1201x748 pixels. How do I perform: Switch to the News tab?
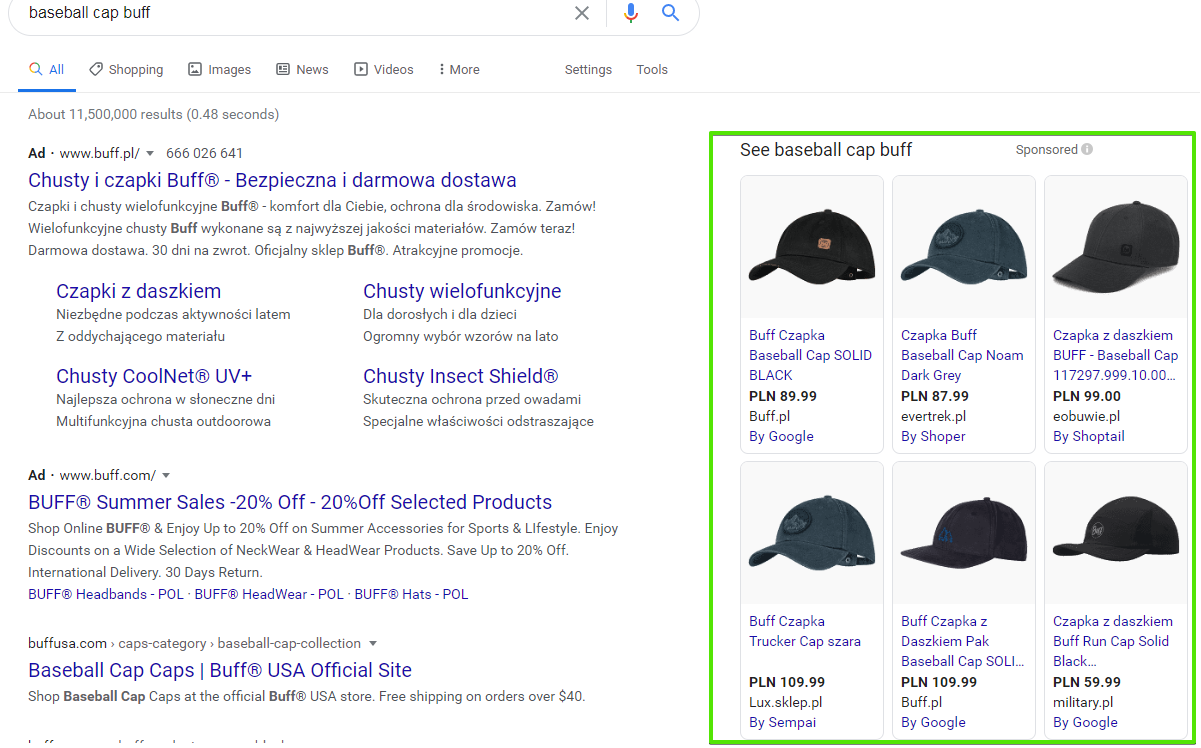pos(302,70)
